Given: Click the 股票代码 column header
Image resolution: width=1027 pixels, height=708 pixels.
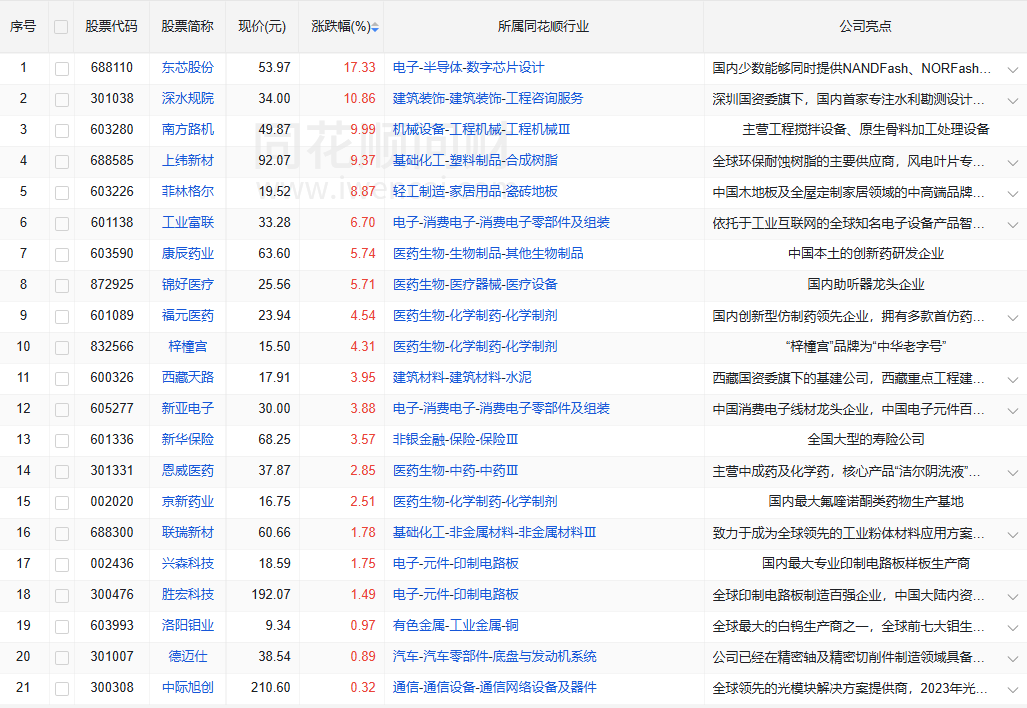Looking at the screenshot, I should 111,26.
